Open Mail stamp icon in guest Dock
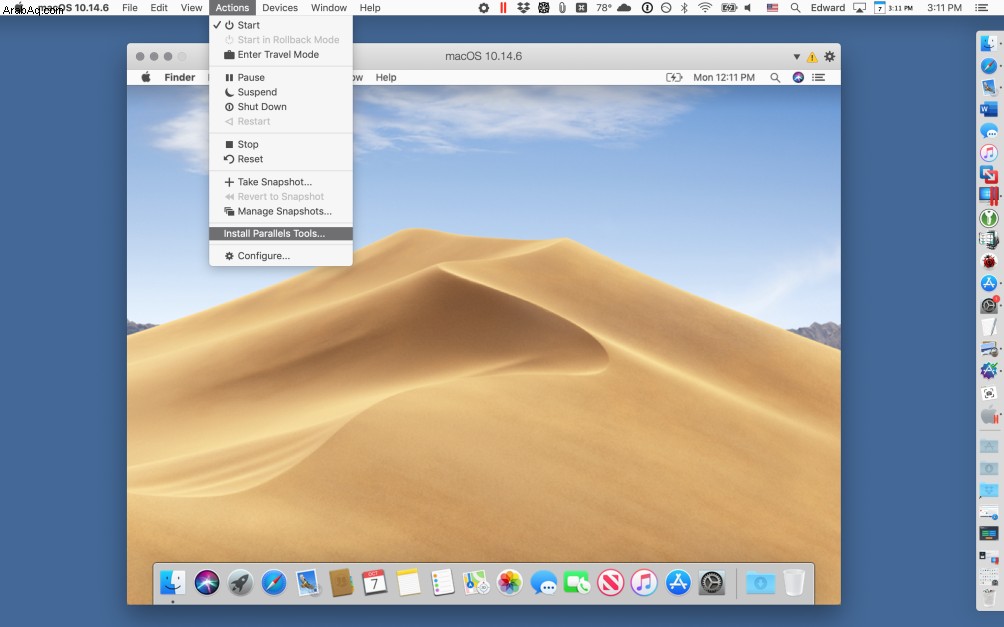1004x627 pixels. click(x=308, y=583)
